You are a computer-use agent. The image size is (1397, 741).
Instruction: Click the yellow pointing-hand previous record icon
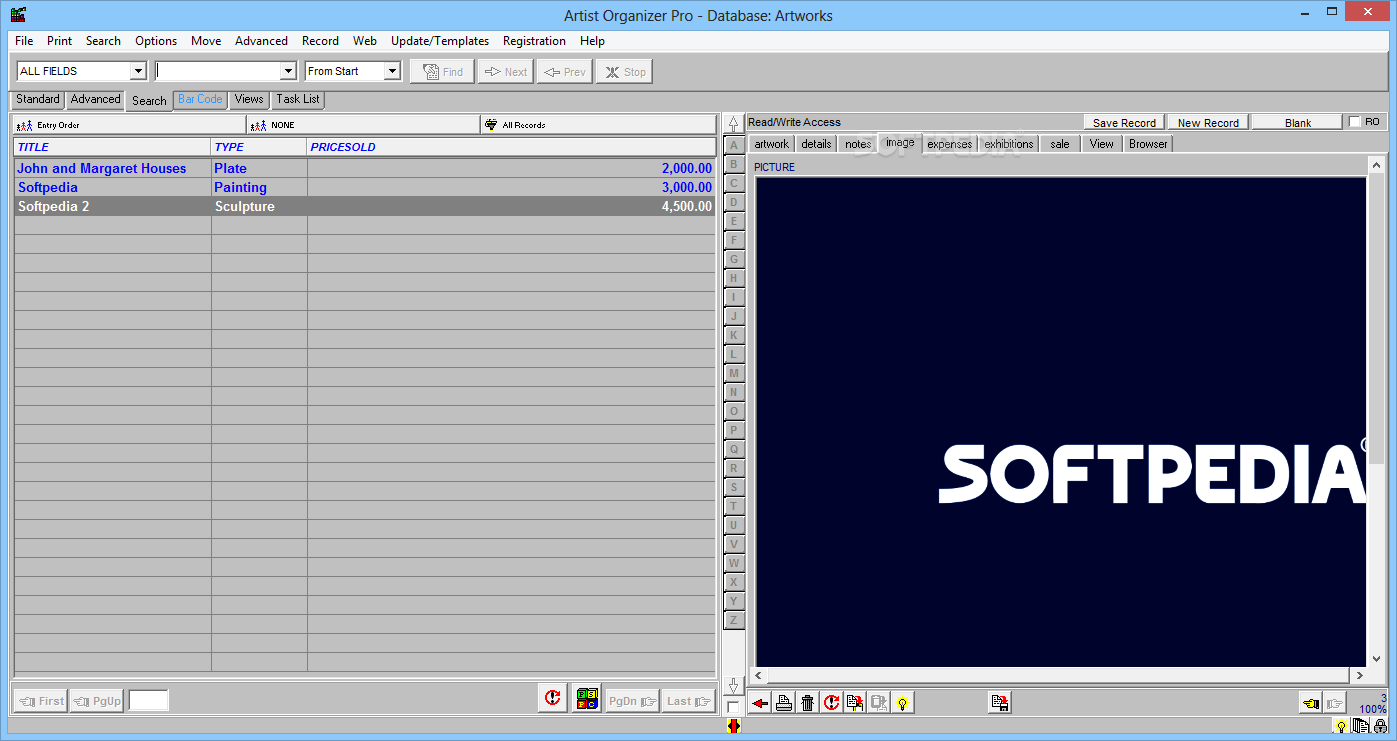1310,703
